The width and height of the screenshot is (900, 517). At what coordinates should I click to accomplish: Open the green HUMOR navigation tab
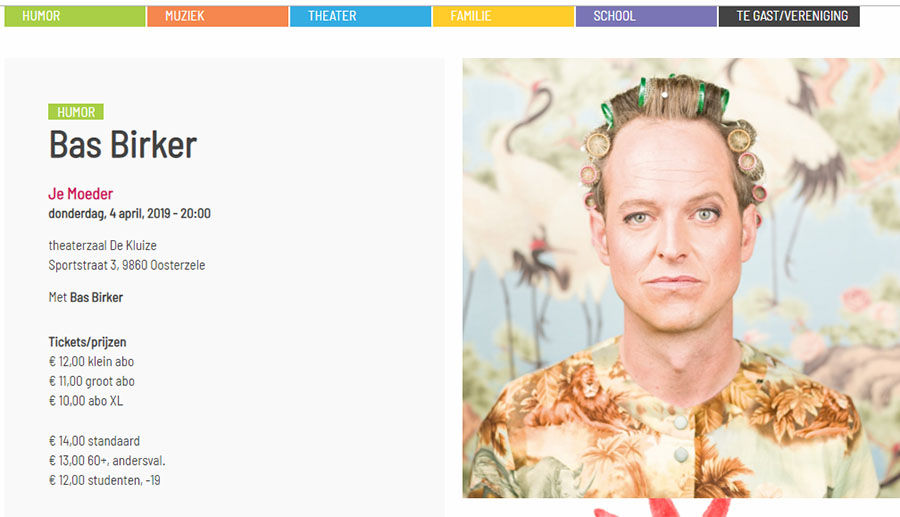pos(75,16)
